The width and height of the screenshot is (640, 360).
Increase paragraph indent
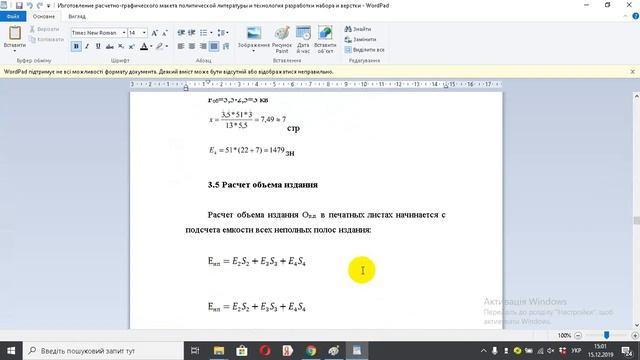pyautogui.click(x=191, y=33)
